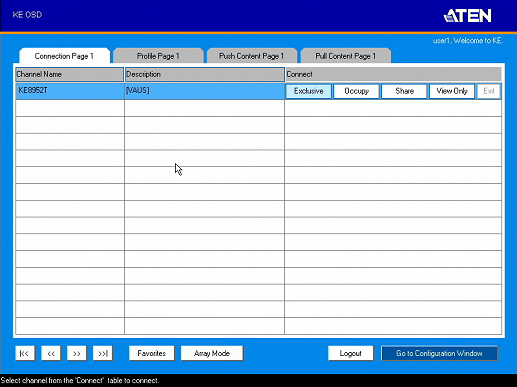Connect in Exclusive mode
The height and width of the screenshot is (387, 517).
pyautogui.click(x=309, y=91)
